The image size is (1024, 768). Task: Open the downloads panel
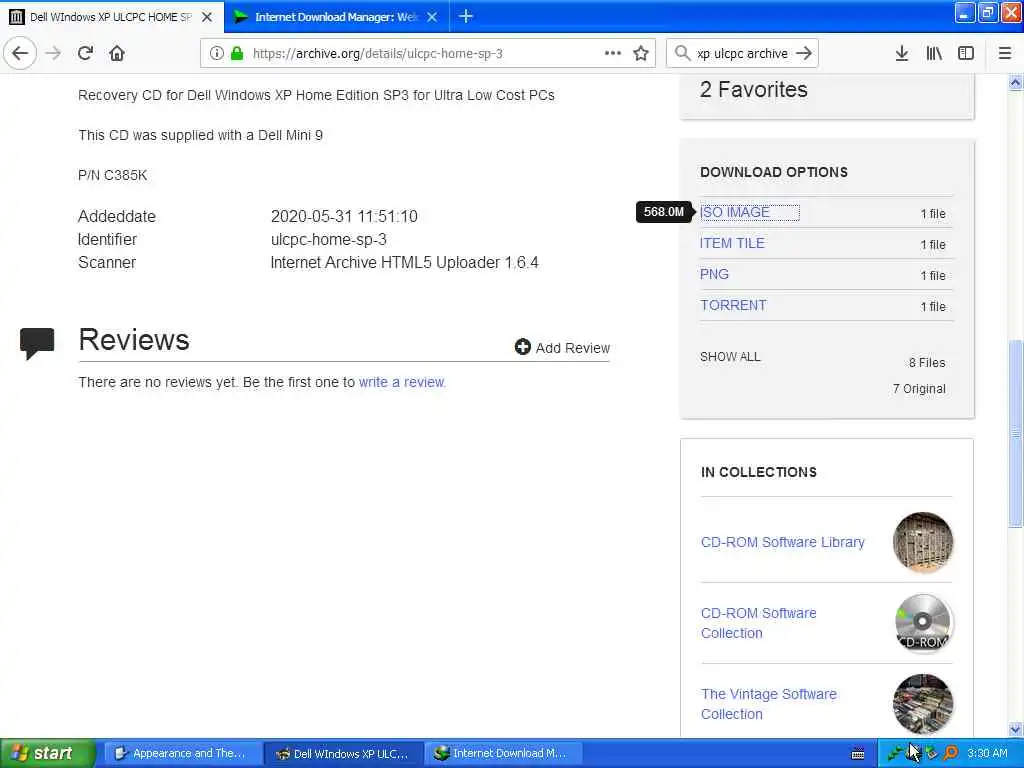(x=902, y=53)
